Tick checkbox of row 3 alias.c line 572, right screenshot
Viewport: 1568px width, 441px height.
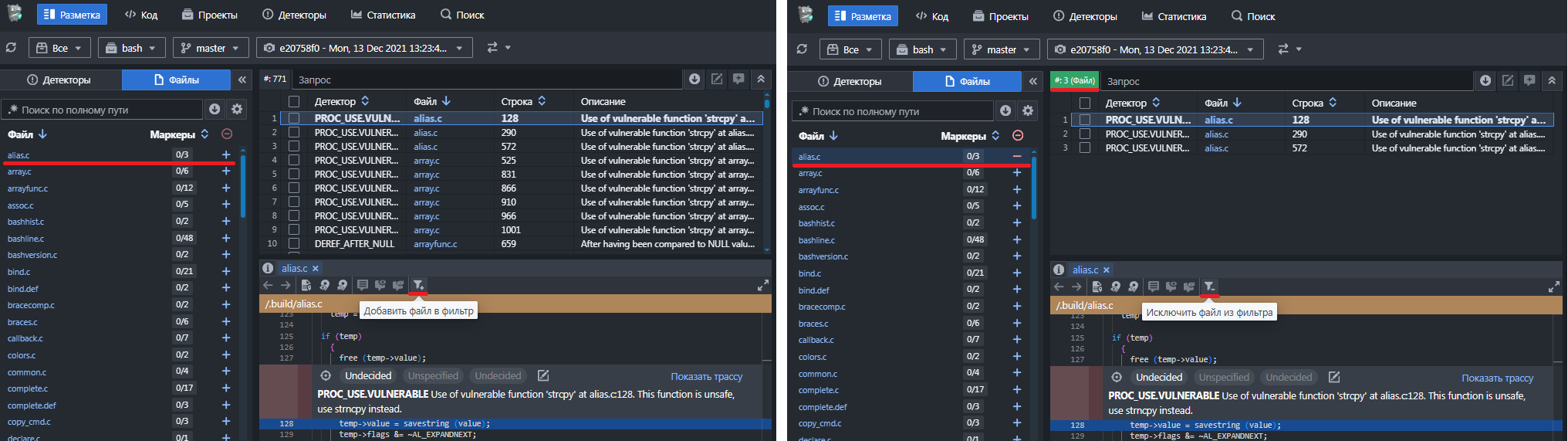[1085, 148]
